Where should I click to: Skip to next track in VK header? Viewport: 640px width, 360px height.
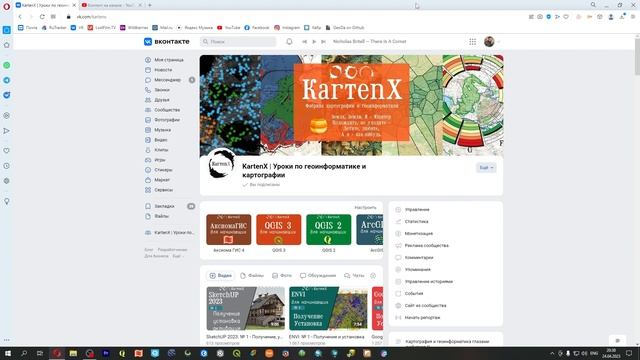pyautogui.click(x=323, y=42)
